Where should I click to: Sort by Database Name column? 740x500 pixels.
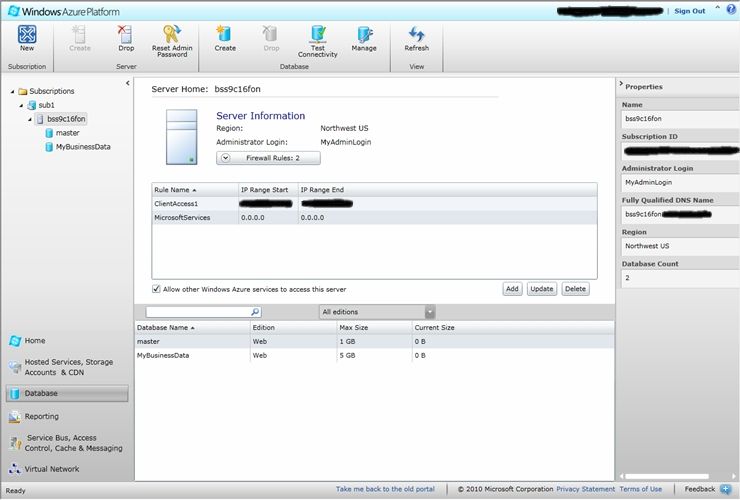(192, 327)
